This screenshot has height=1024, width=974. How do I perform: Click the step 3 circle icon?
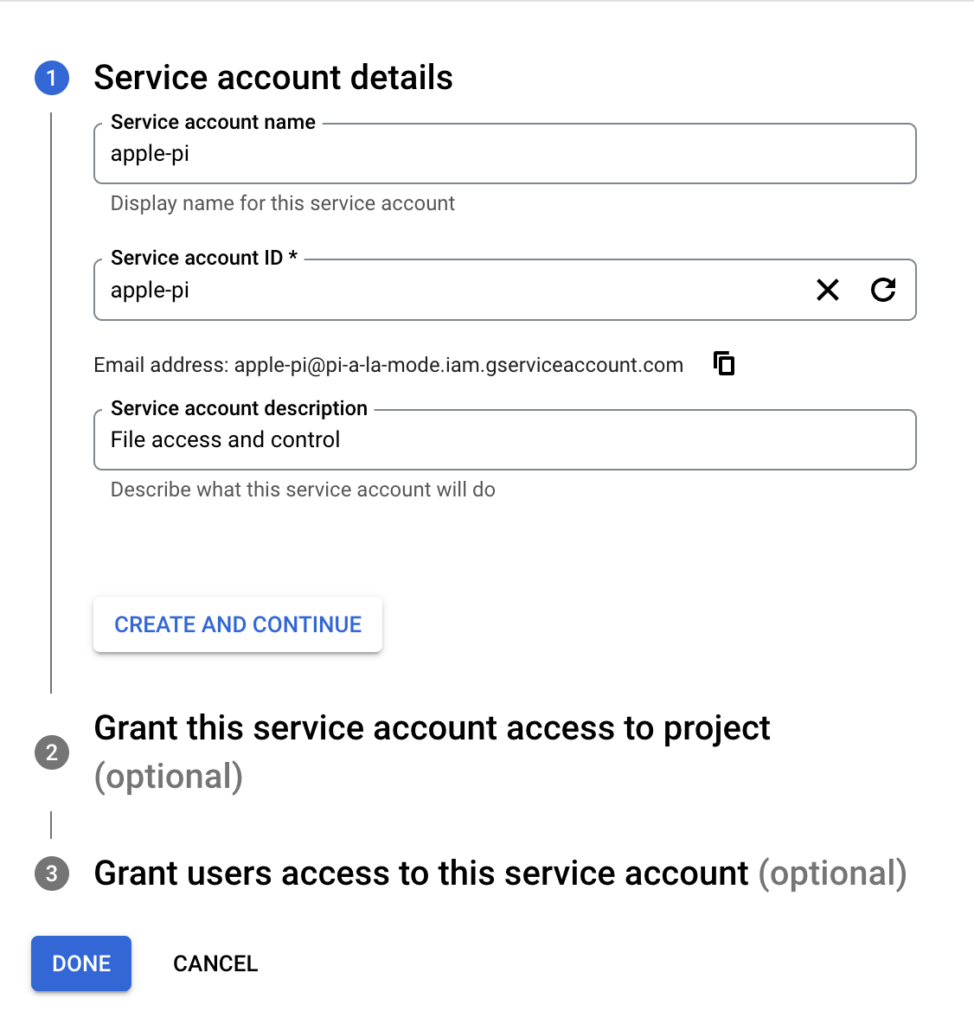pyautogui.click(x=52, y=873)
